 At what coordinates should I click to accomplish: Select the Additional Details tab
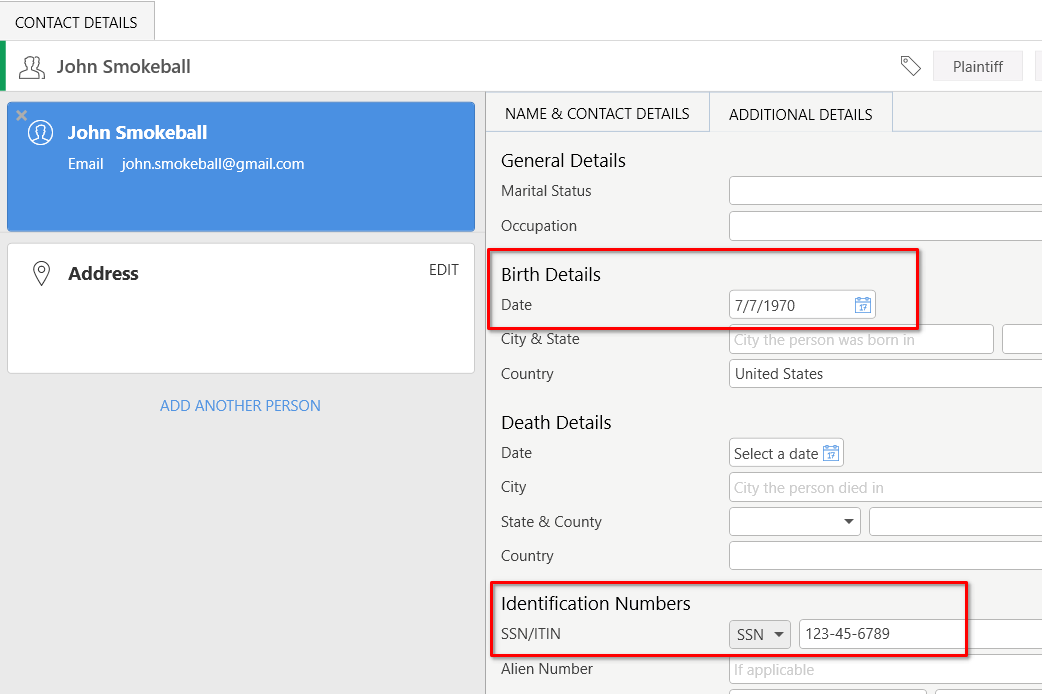800,114
